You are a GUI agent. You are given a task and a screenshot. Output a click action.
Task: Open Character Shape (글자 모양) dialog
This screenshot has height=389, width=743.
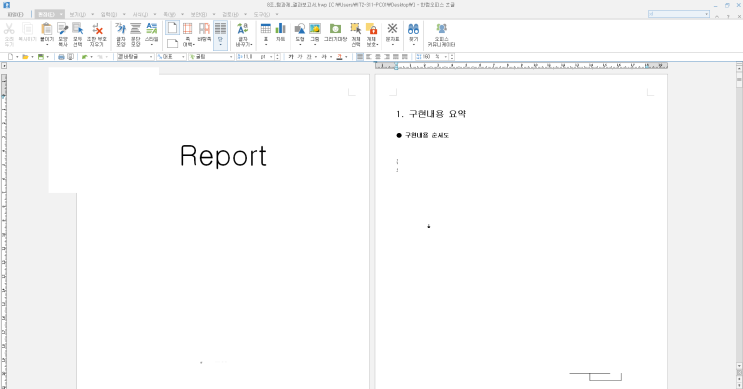[121, 29]
